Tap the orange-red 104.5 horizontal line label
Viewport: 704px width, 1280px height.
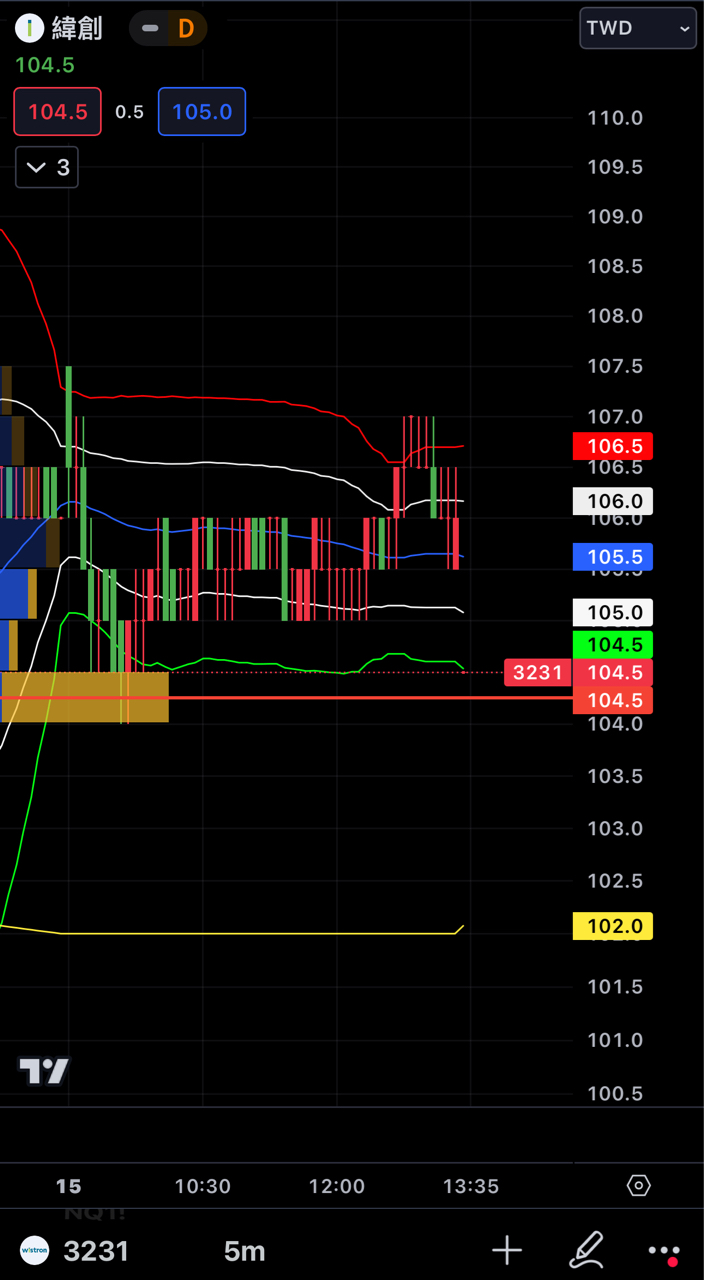[x=613, y=700]
